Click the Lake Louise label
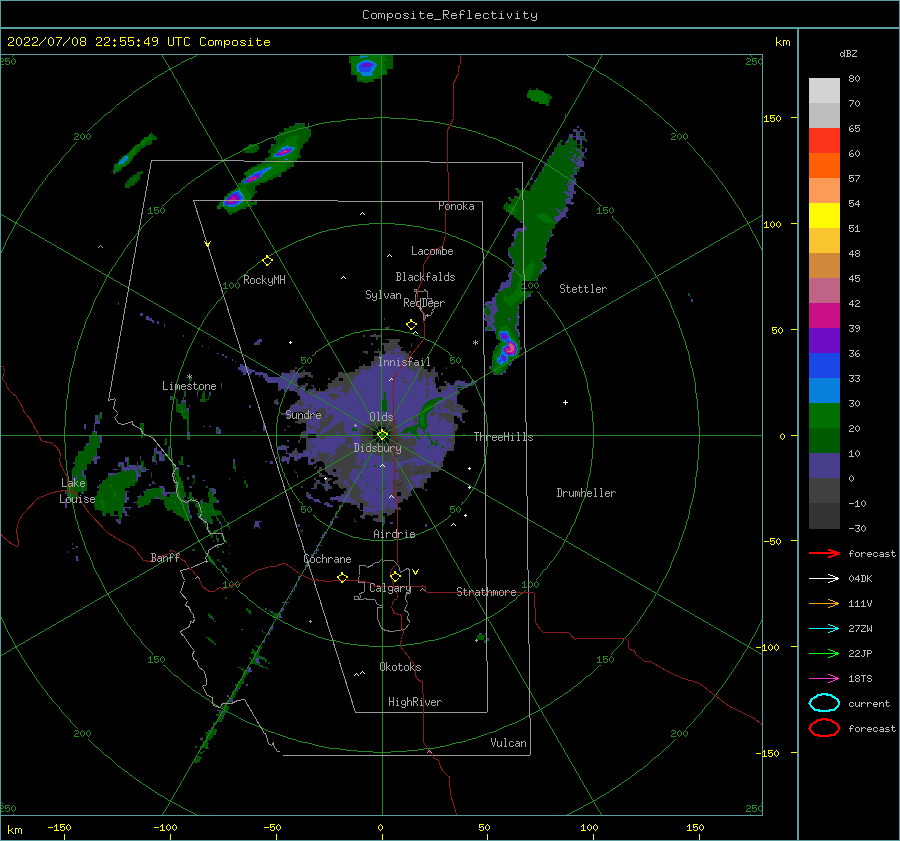 click(77, 491)
